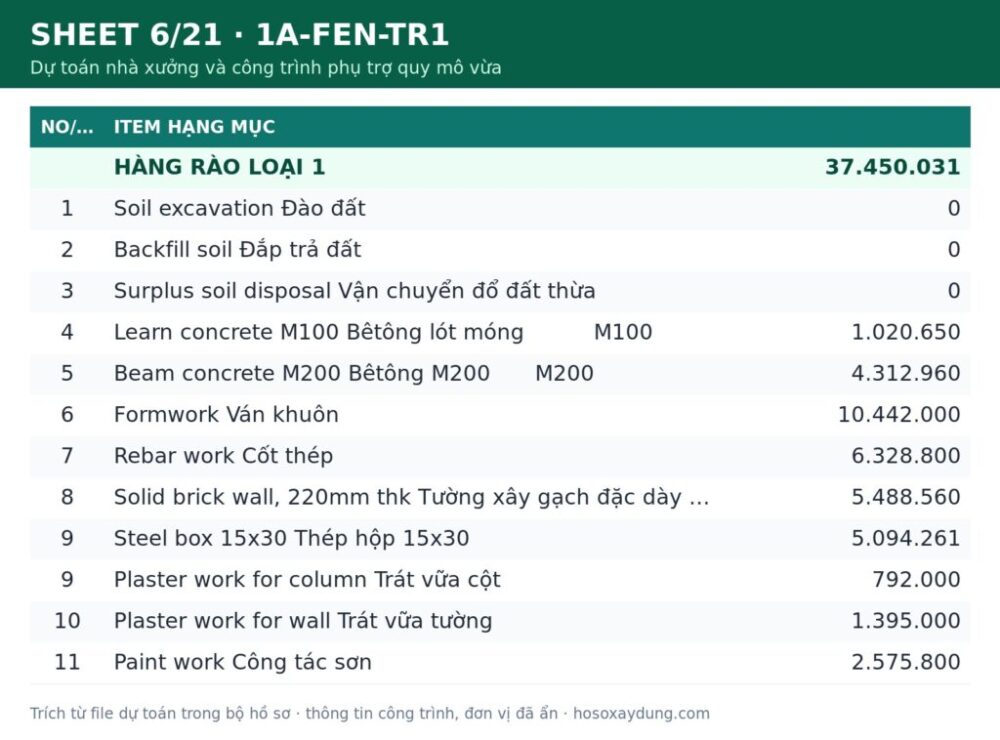Select row 'Paint work Công tác sơn'

[x=500, y=662]
